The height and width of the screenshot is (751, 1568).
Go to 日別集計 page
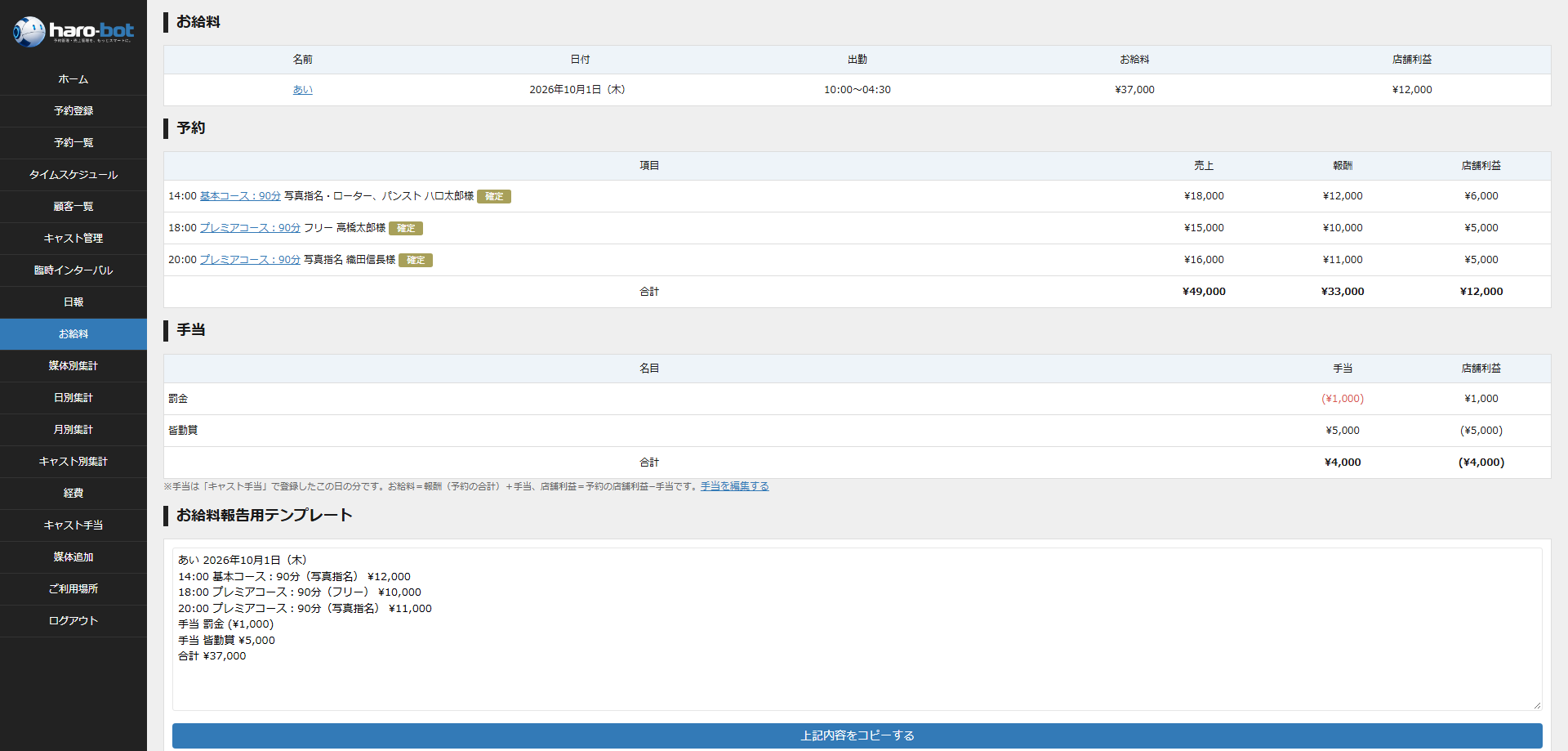(x=73, y=398)
